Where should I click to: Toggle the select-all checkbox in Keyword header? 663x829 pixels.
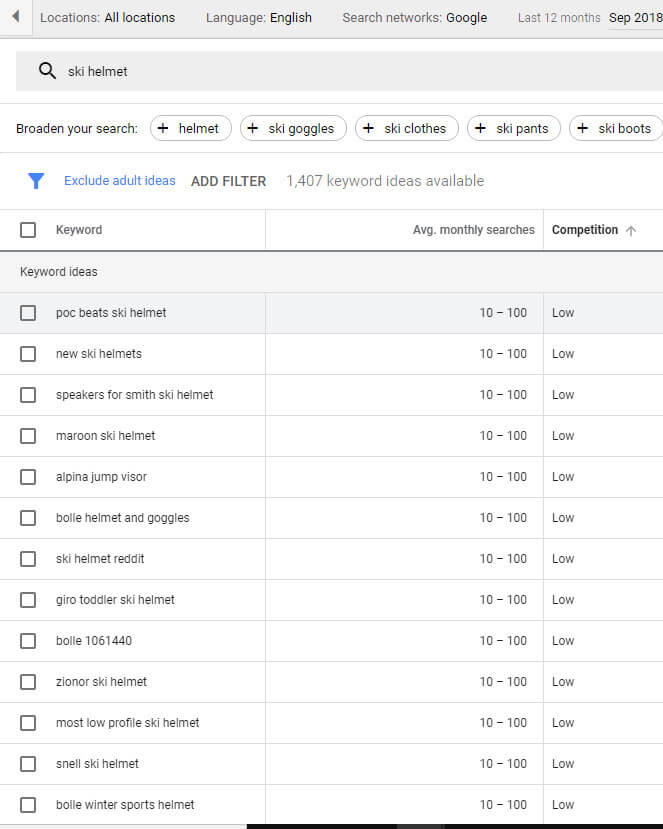point(28,230)
